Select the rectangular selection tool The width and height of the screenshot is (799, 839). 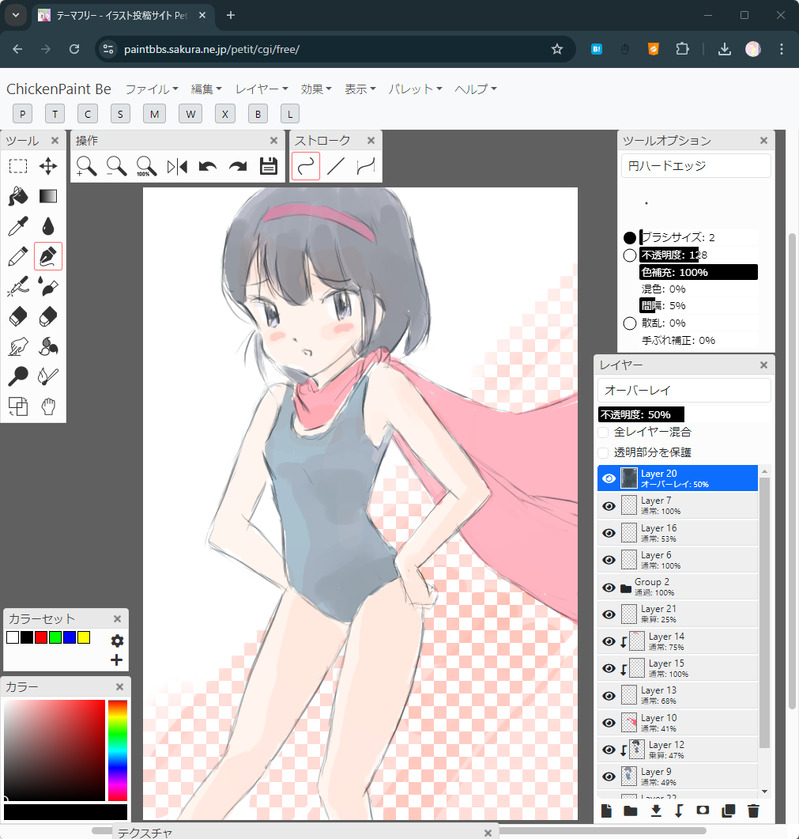click(x=18, y=167)
